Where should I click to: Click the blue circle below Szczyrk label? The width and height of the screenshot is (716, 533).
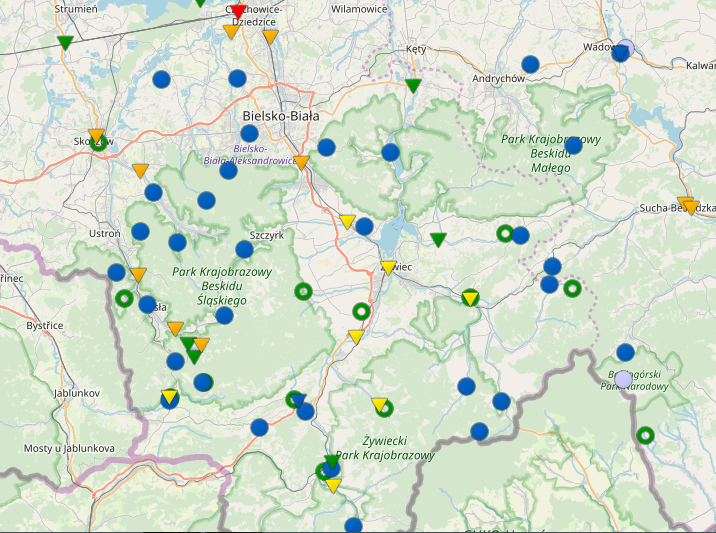(244, 249)
